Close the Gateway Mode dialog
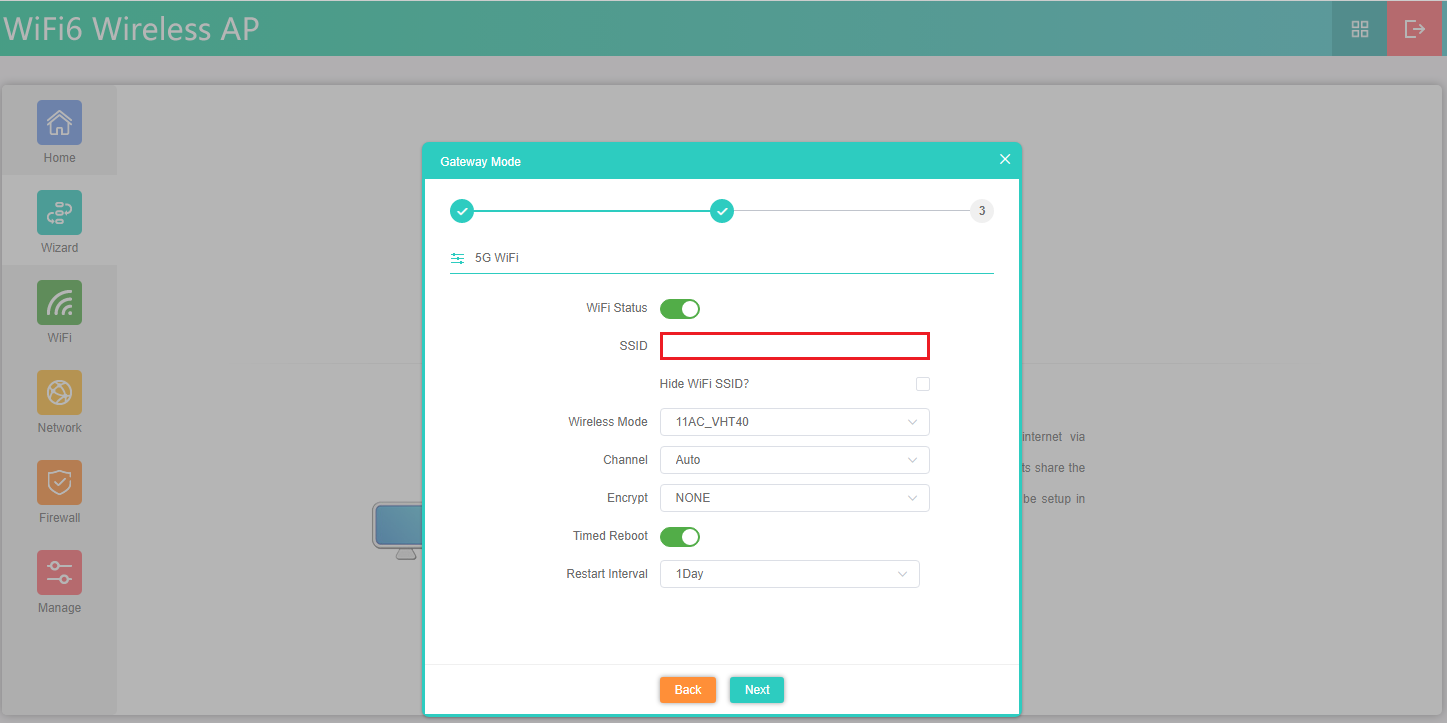Viewport: 1447px width, 723px height. click(1005, 160)
